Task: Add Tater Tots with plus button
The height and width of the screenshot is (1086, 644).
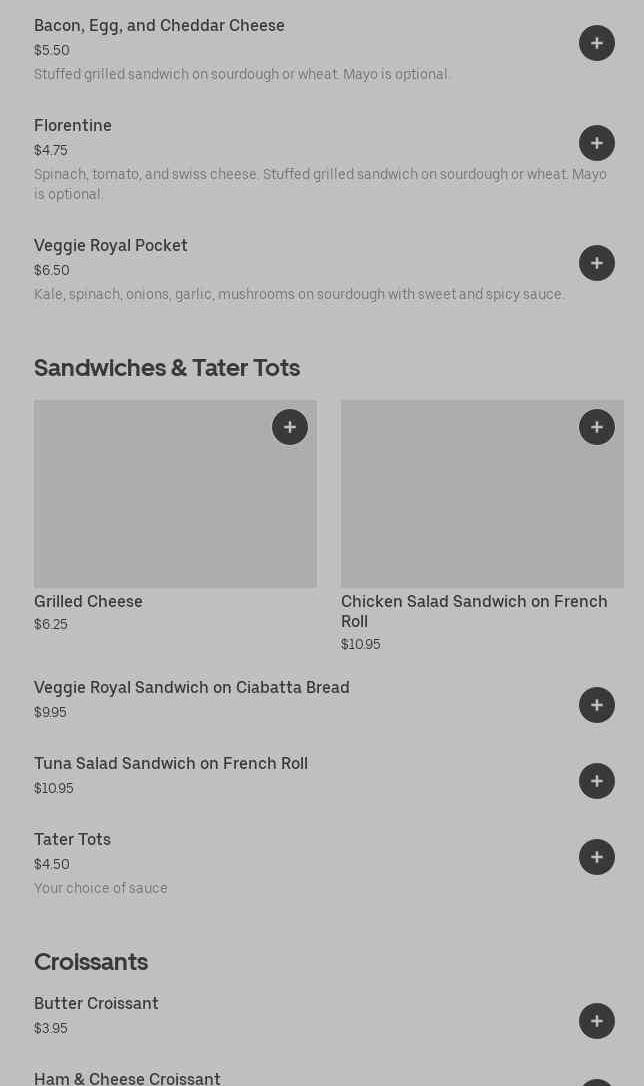Action: [596, 857]
